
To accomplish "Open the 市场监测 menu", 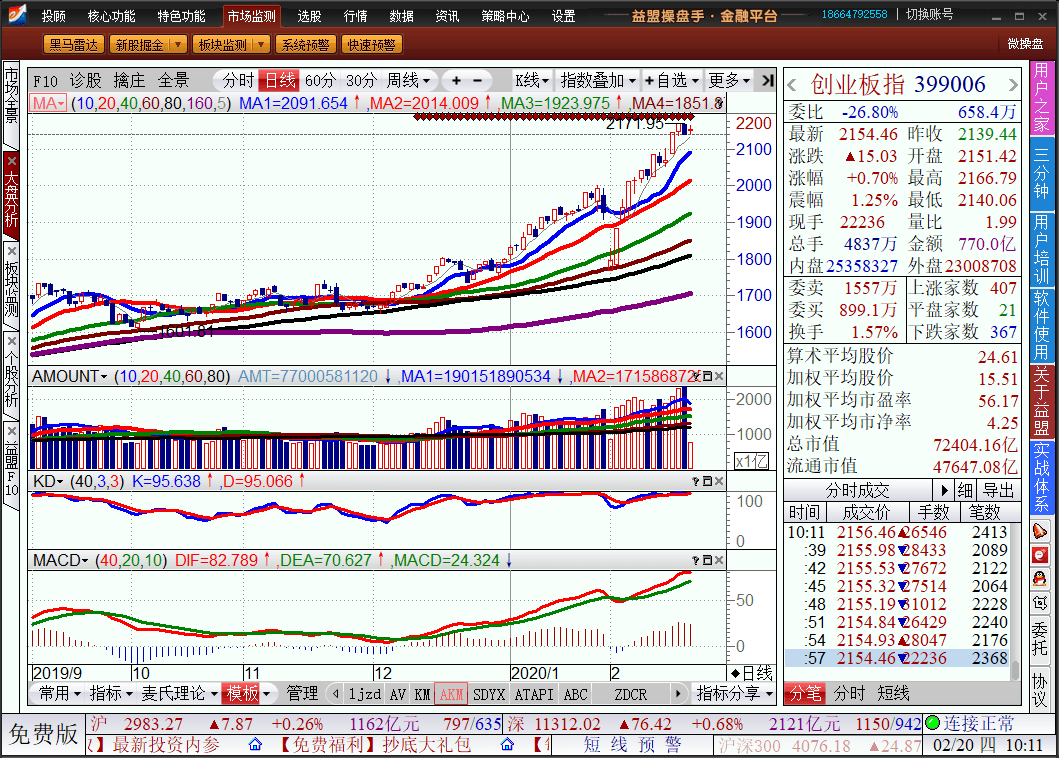I will click(251, 16).
